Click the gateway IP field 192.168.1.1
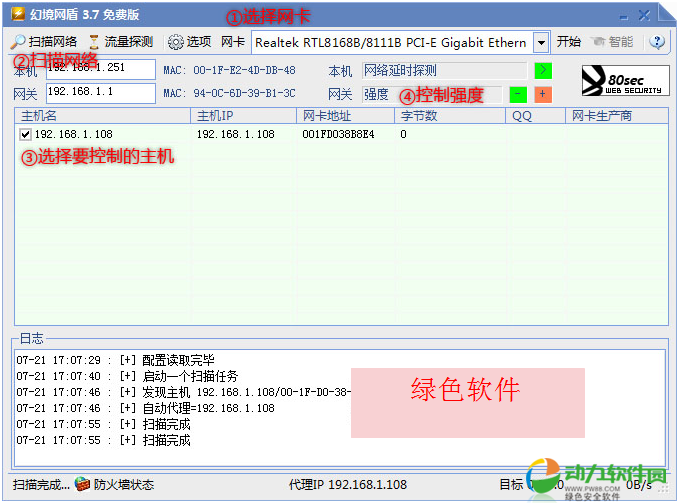Screen dimensions: 678x503 pos(100,93)
